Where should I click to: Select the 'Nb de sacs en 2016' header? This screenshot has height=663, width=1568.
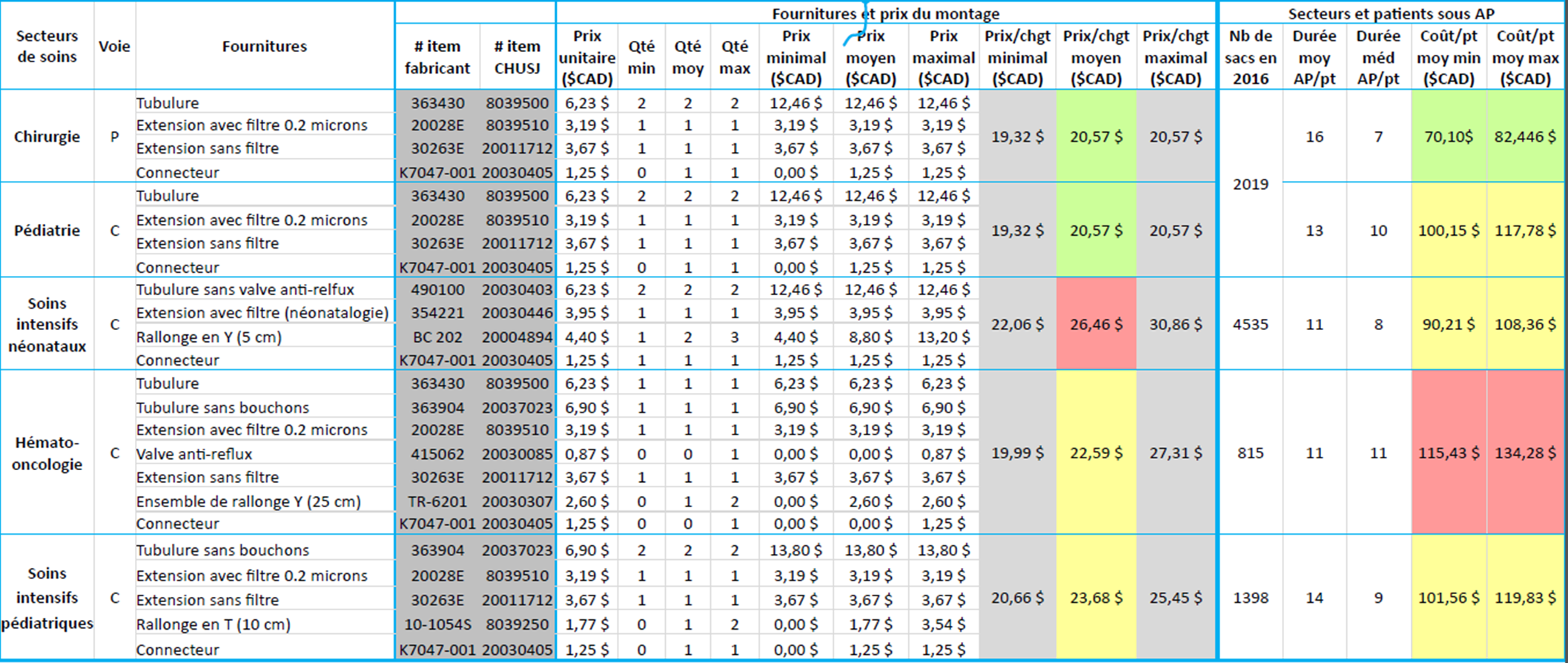point(1250,57)
